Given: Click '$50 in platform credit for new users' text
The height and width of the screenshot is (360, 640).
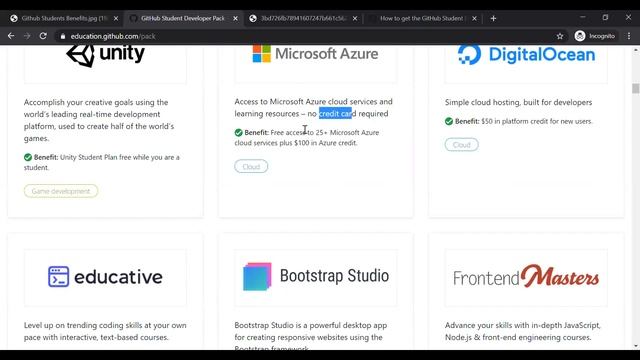Looking at the screenshot, I should coord(536,121).
